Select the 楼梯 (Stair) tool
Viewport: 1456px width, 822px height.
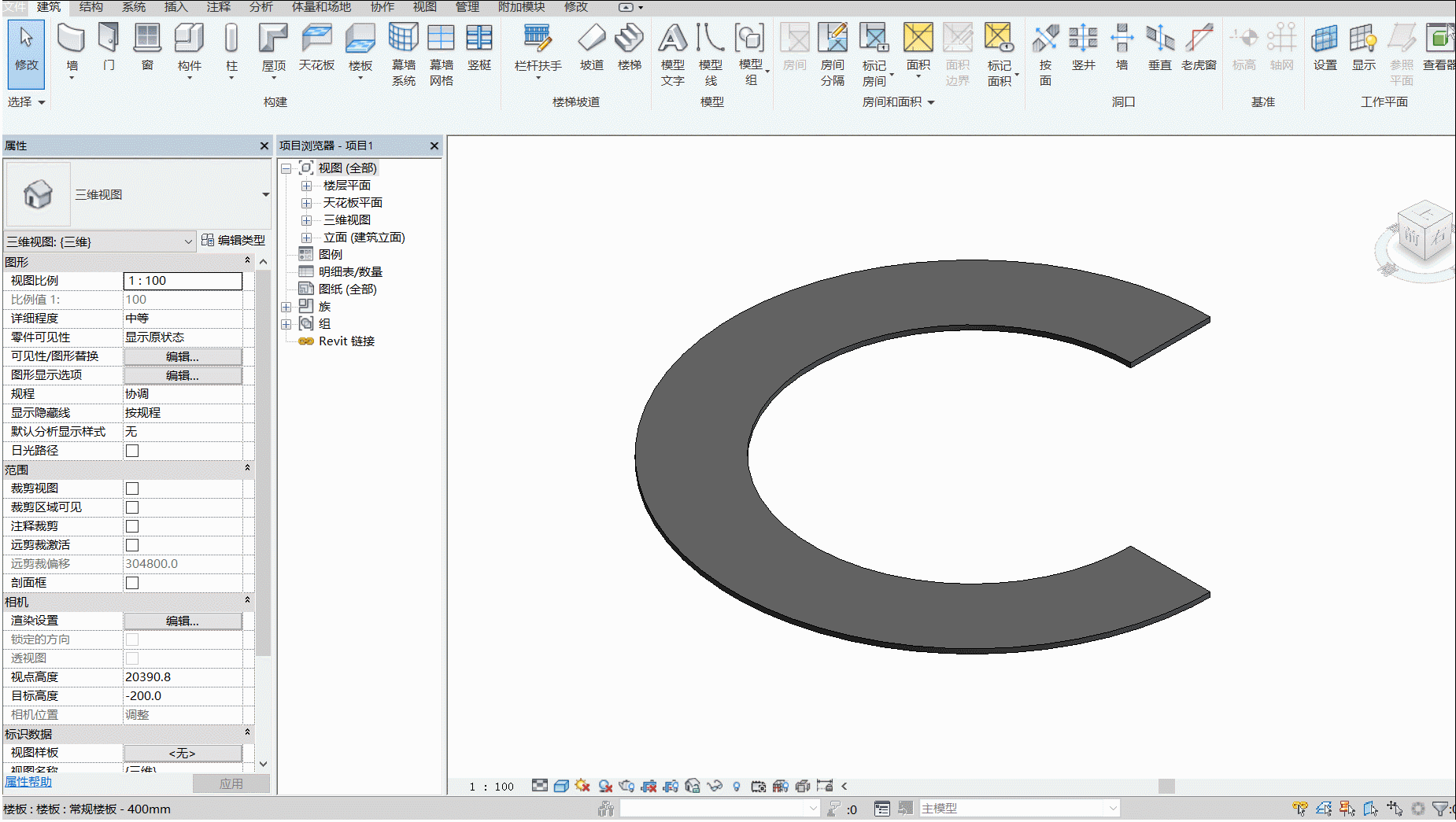click(630, 47)
